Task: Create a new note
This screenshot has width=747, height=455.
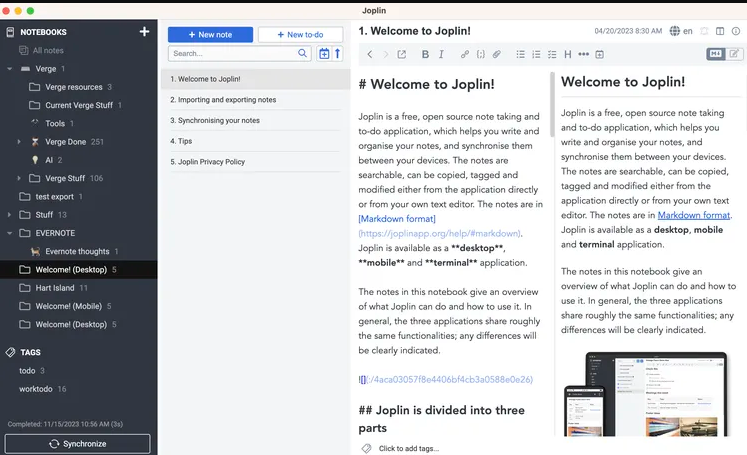Action: (x=210, y=34)
